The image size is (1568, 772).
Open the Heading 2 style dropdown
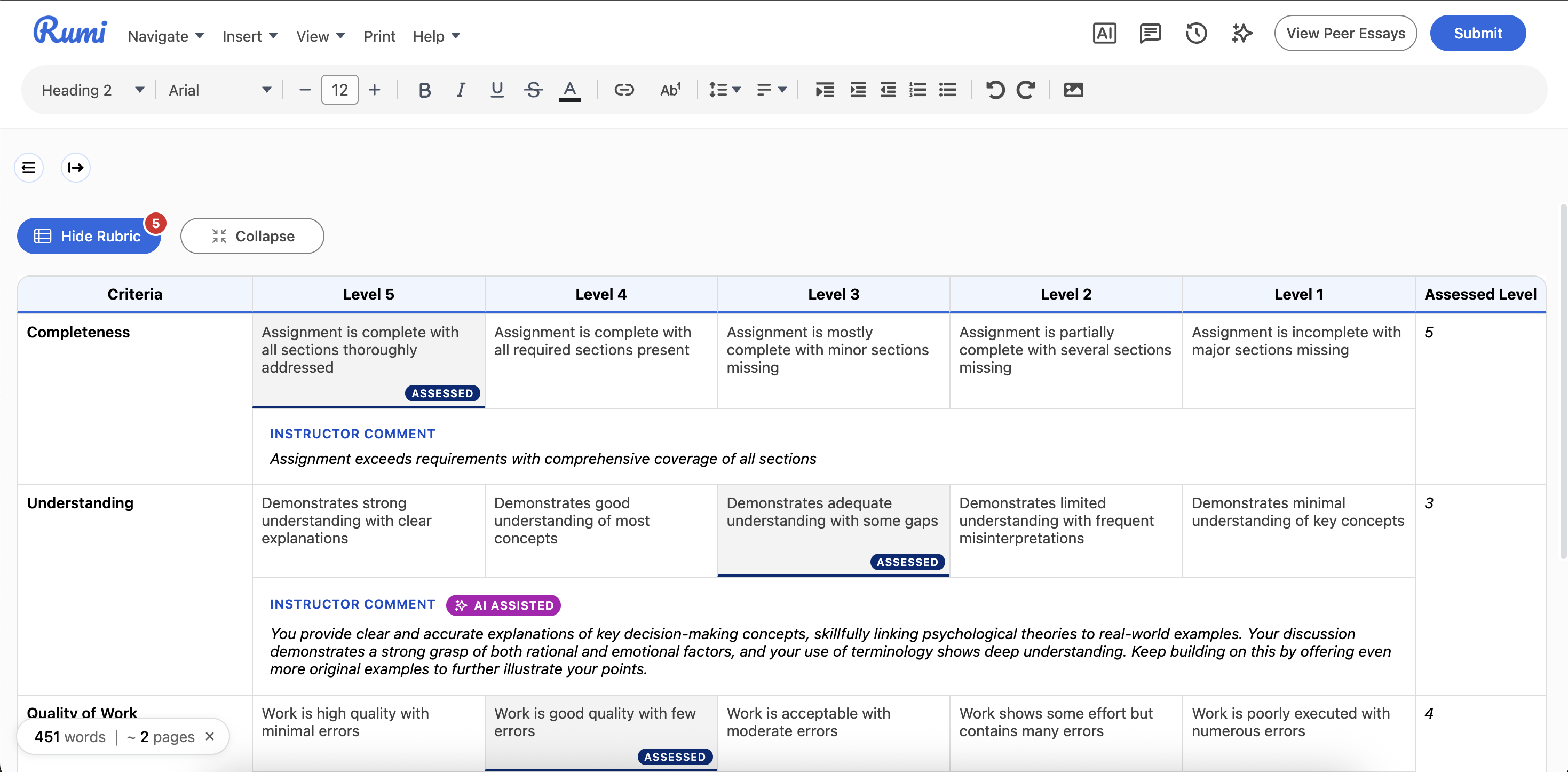(92, 90)
